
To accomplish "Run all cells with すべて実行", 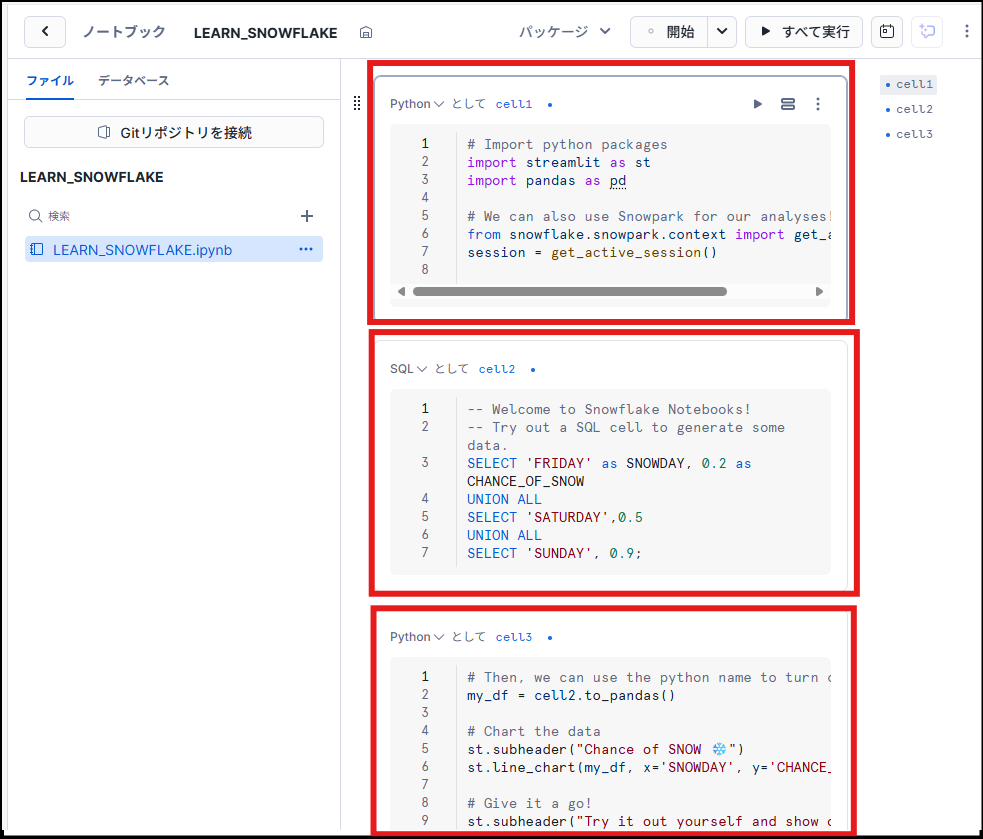I will 804,31.
